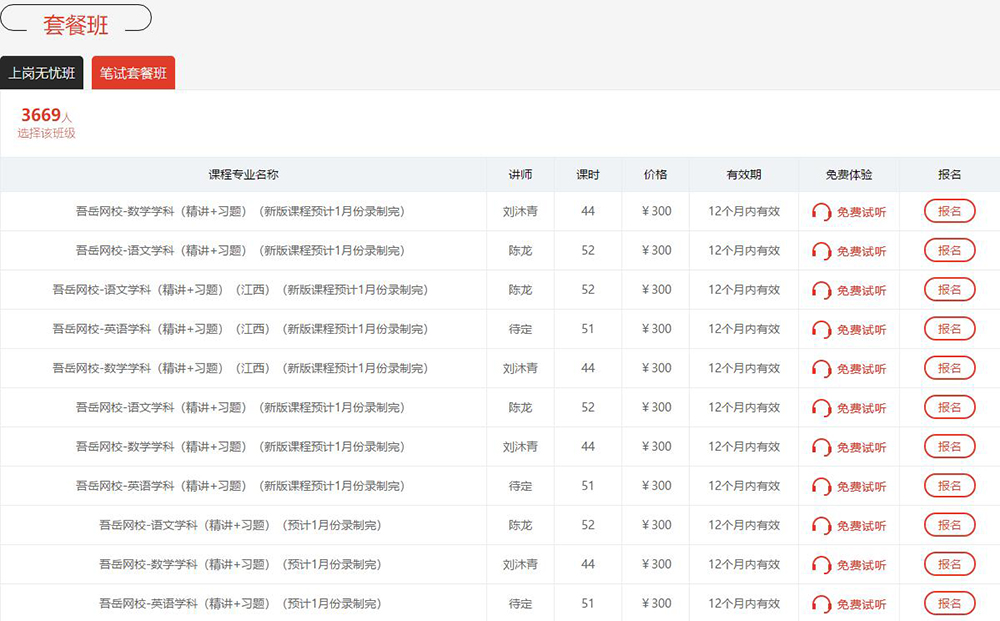Viewport: 1000px width, 621px height.
Task: Click the 课程专业名称 column header
Action: pos(243,175)
